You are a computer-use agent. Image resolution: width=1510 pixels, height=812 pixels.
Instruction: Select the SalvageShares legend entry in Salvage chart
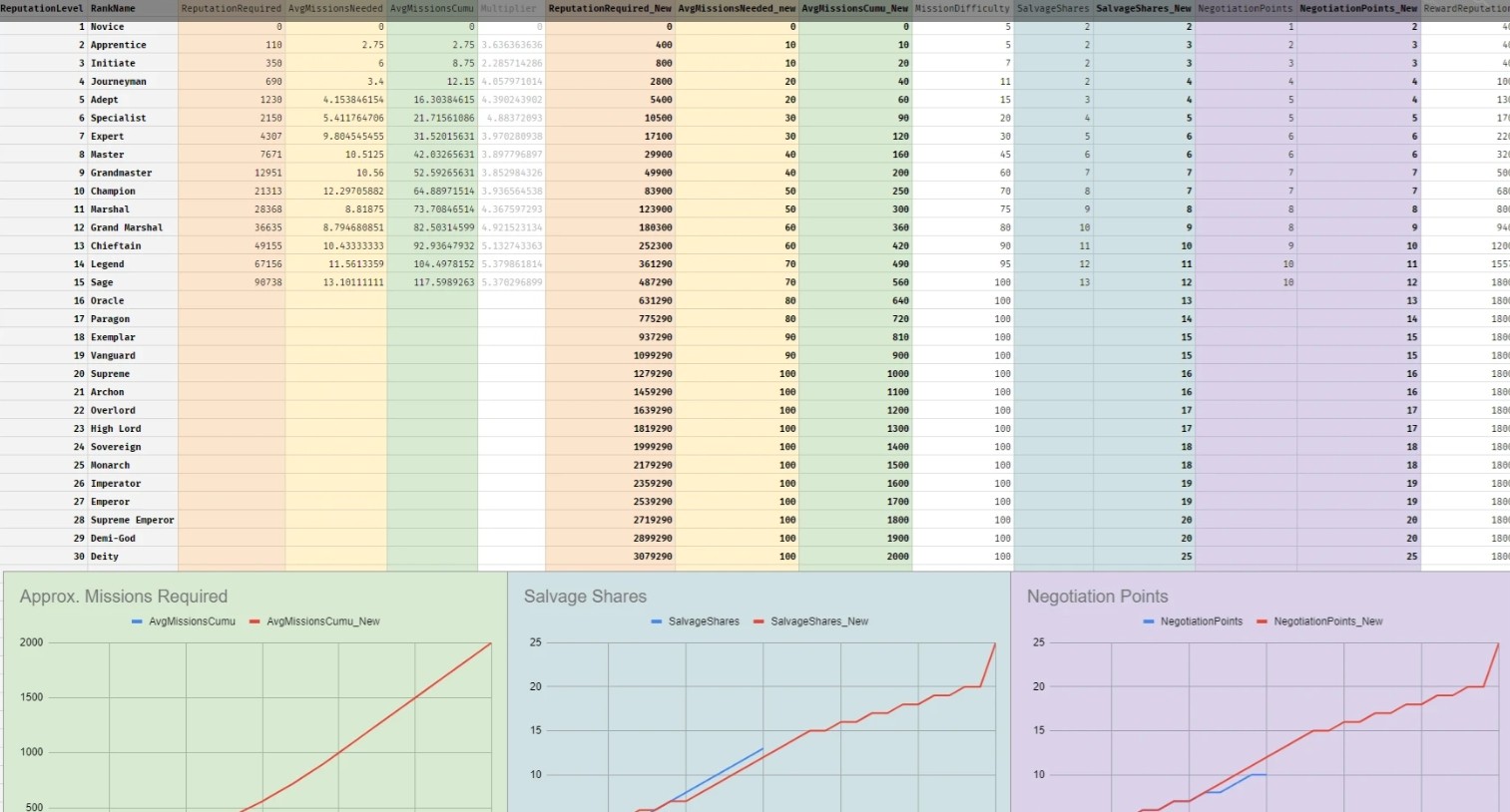click(x=695, y=621)
